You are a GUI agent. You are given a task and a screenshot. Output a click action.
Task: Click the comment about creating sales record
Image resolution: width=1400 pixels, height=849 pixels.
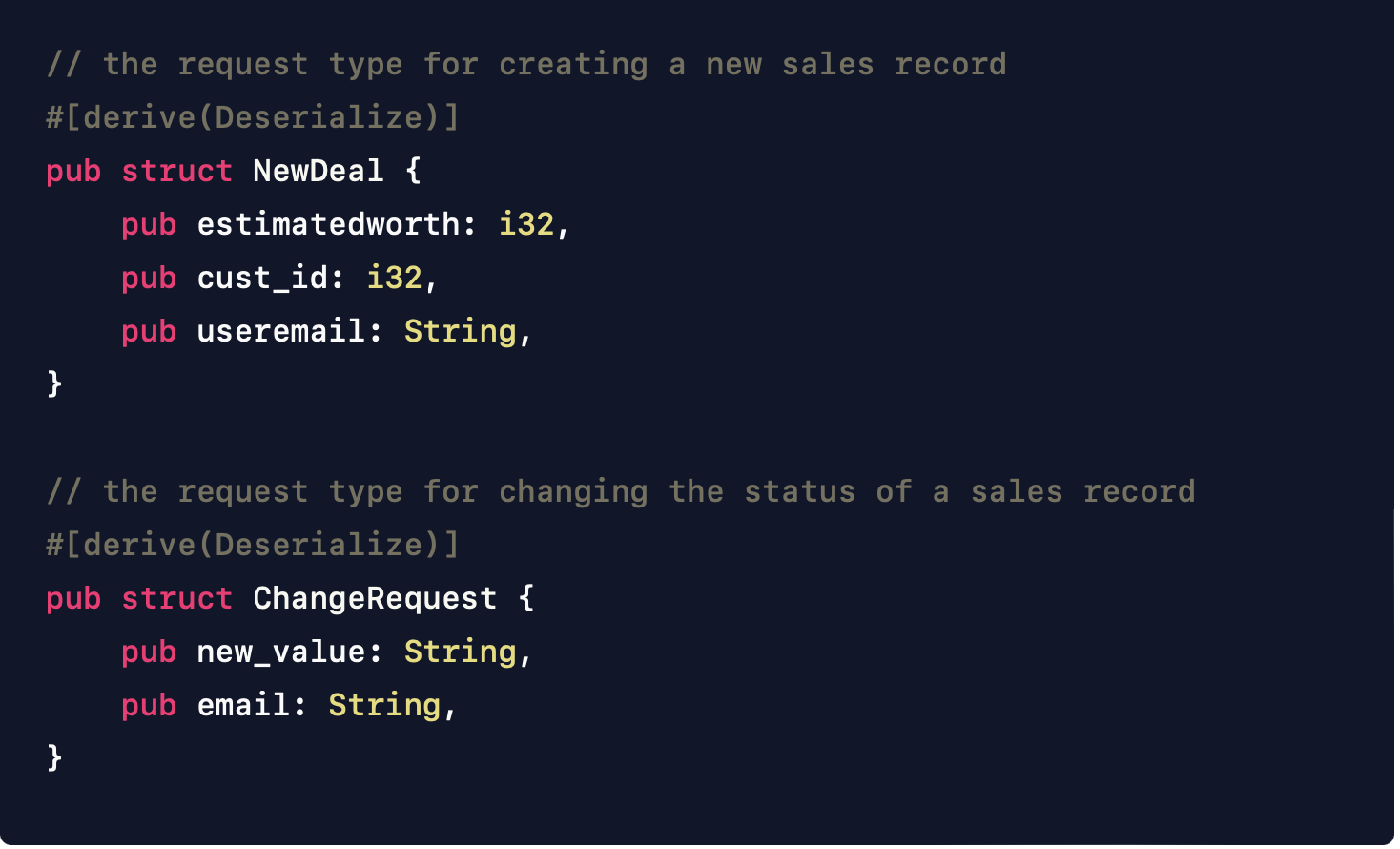pos(526,65)
